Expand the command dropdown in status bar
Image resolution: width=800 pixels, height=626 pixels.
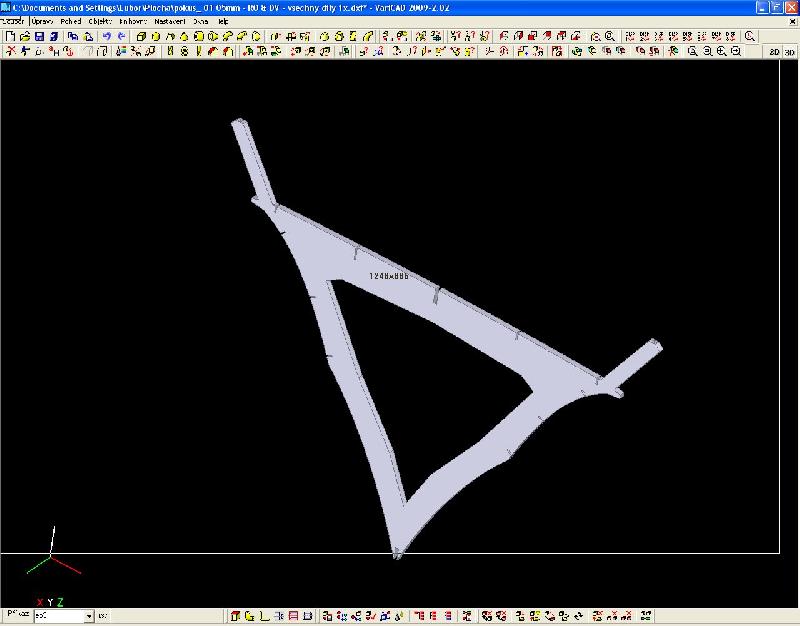89,616
